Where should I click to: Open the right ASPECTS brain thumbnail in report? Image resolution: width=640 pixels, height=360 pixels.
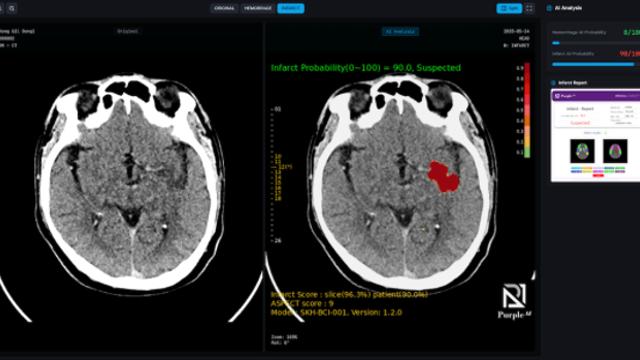point(615,151)
